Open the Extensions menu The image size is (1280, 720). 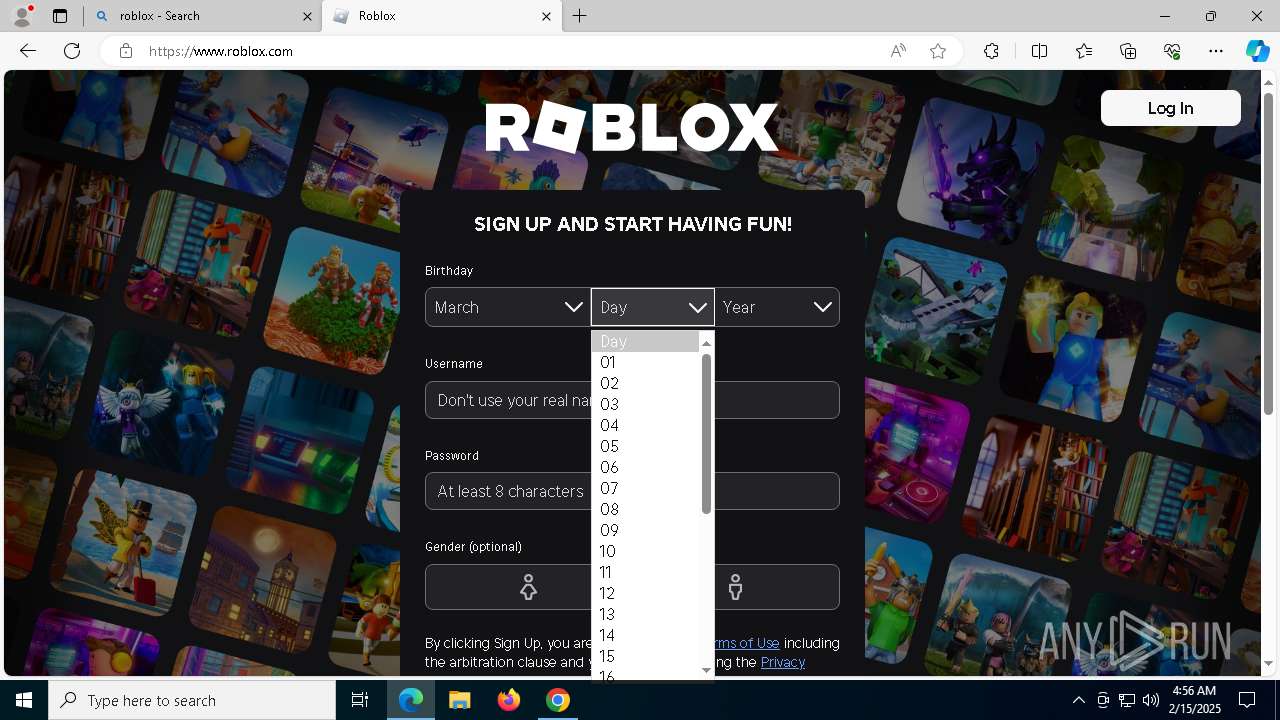[x=991, y=51]
